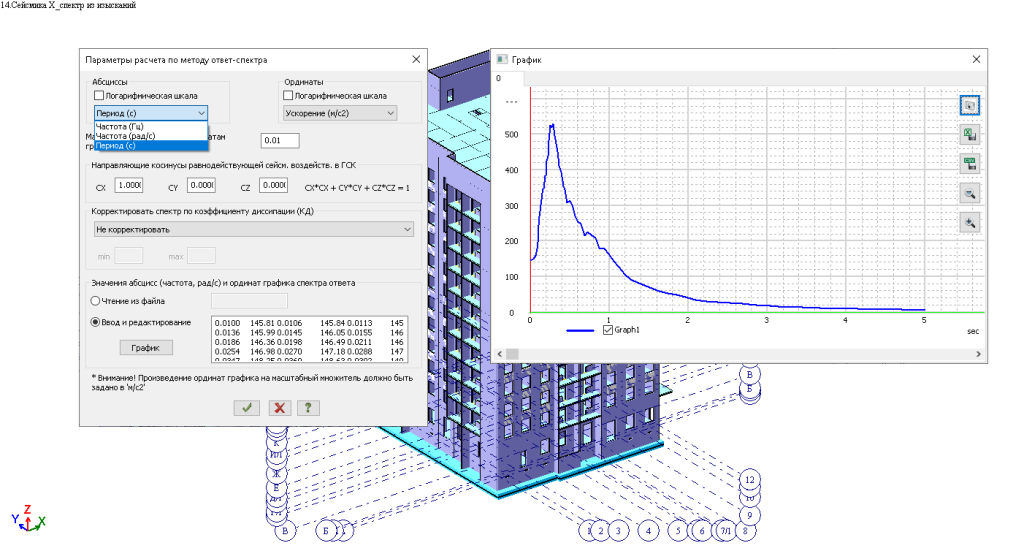Click the graph horizontal scrollbar right arrow
The image size is (1024, 551).
point(979,354)
